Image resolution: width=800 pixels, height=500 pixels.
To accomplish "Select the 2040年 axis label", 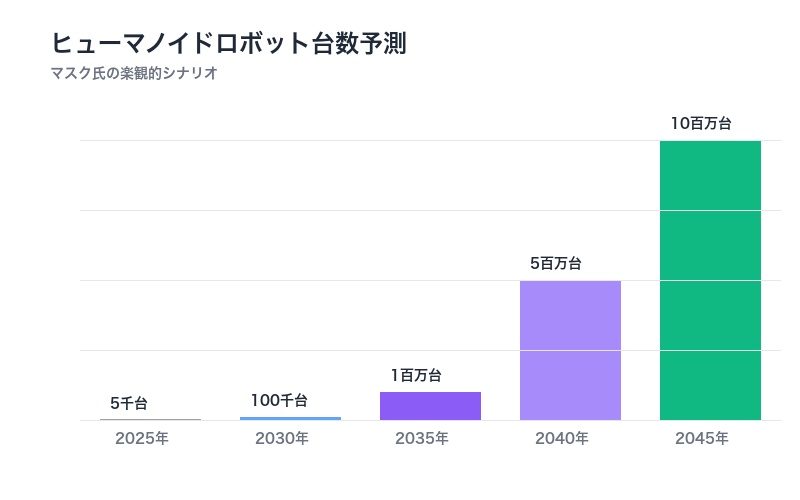I will pyautogui.click(x=562, y=438).
